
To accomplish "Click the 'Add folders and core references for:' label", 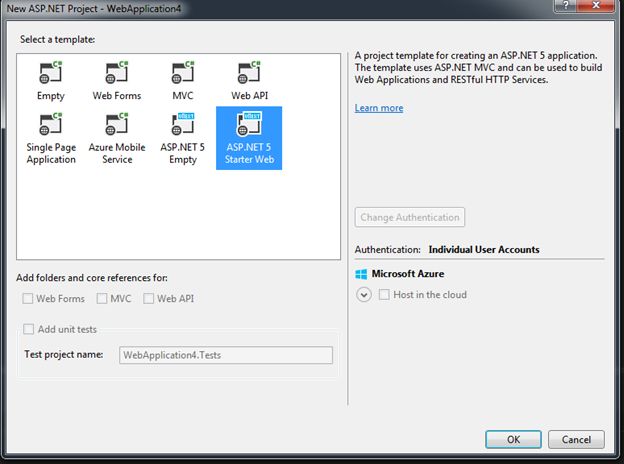I will [92, 278].
